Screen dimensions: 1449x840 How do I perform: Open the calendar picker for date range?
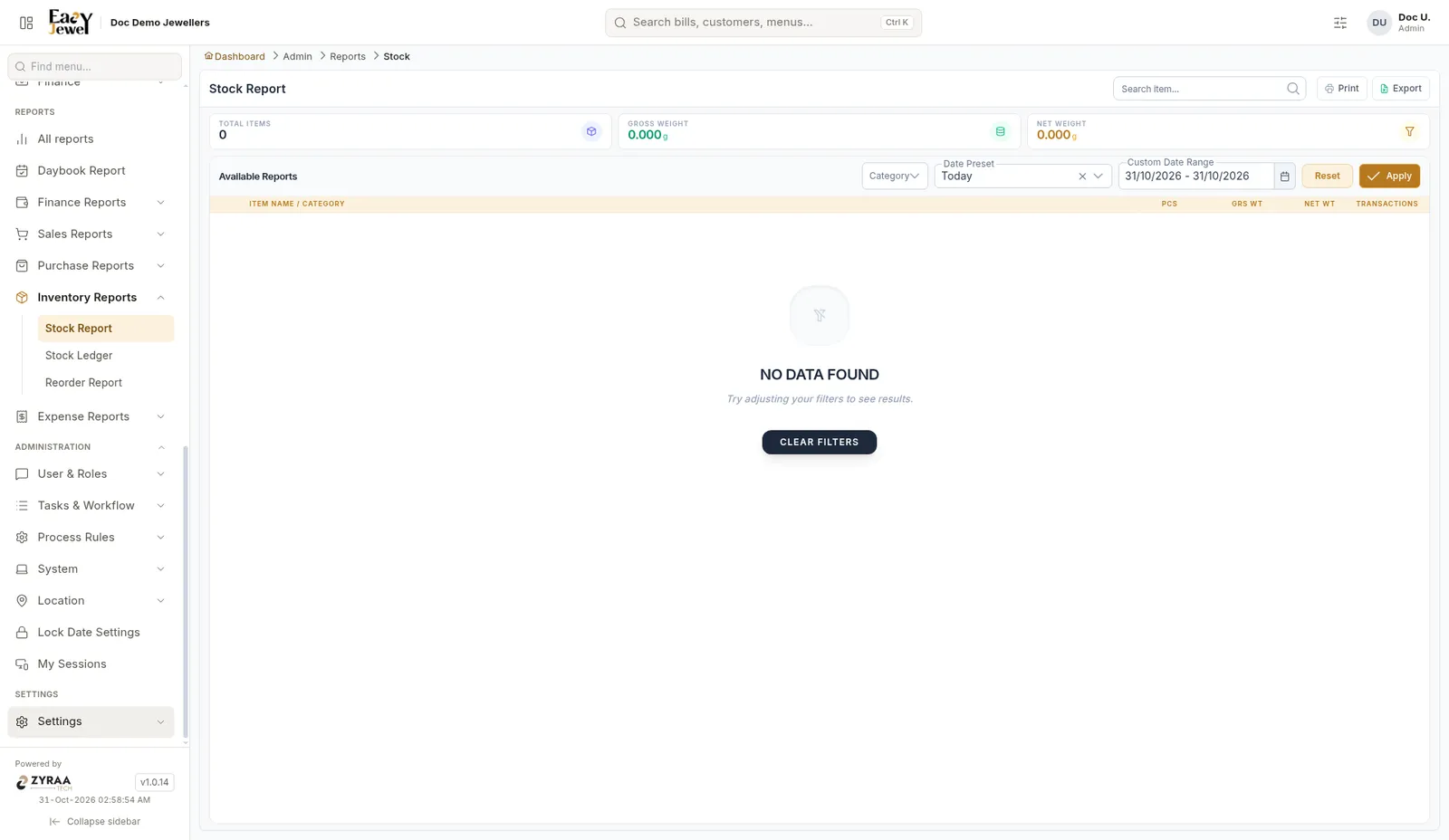click(x=1284, y=176)
